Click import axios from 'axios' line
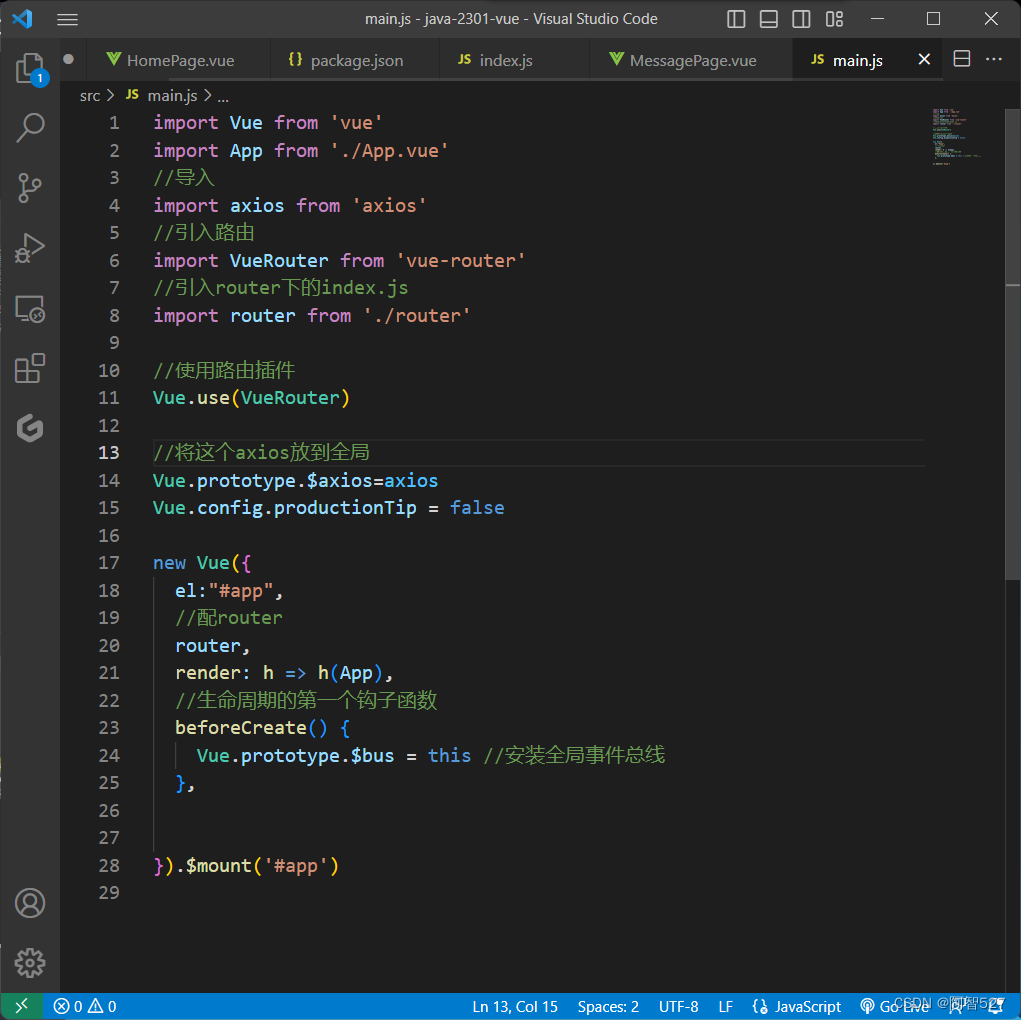1021x1020 pixels. 290,206
